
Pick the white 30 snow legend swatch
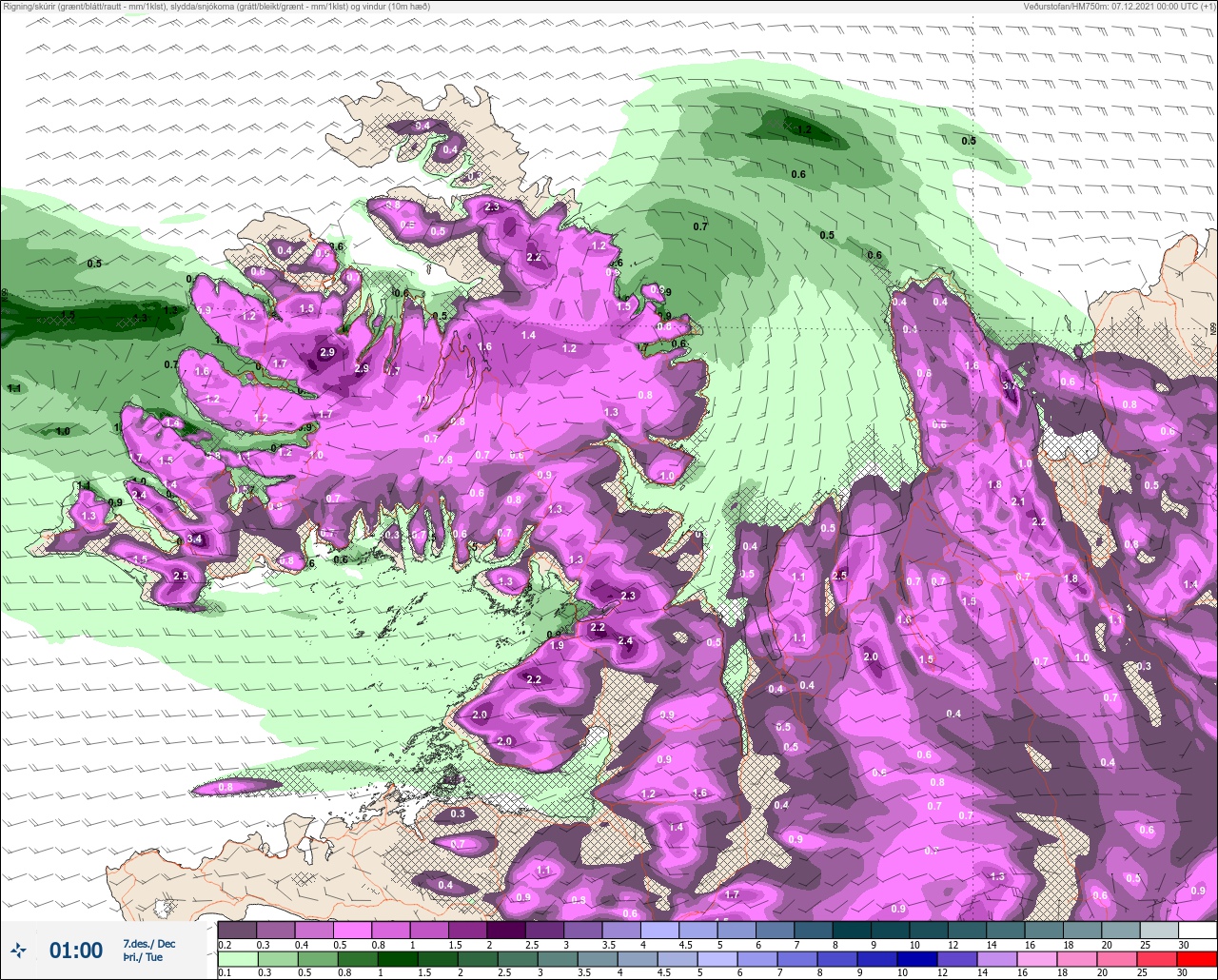coord(1197,930)
